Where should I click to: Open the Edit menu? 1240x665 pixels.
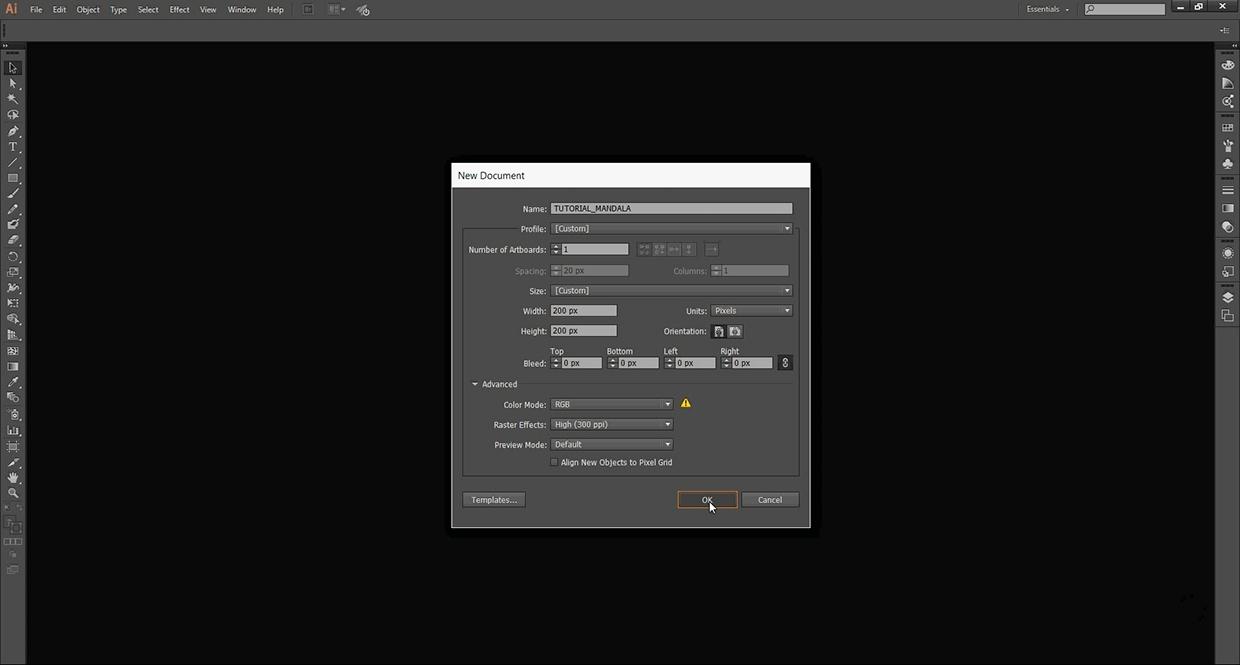coord(60,9)
